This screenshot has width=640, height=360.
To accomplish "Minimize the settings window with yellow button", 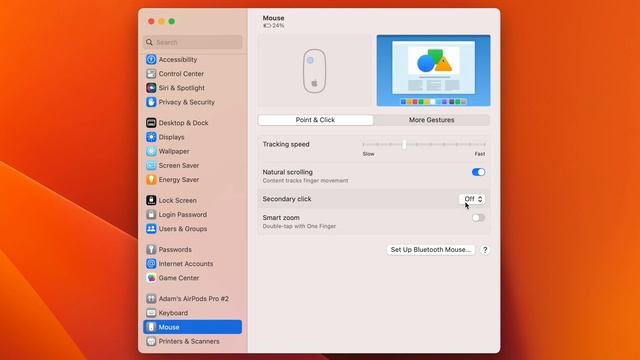I will pyautogui.click(x=162, y=21).
